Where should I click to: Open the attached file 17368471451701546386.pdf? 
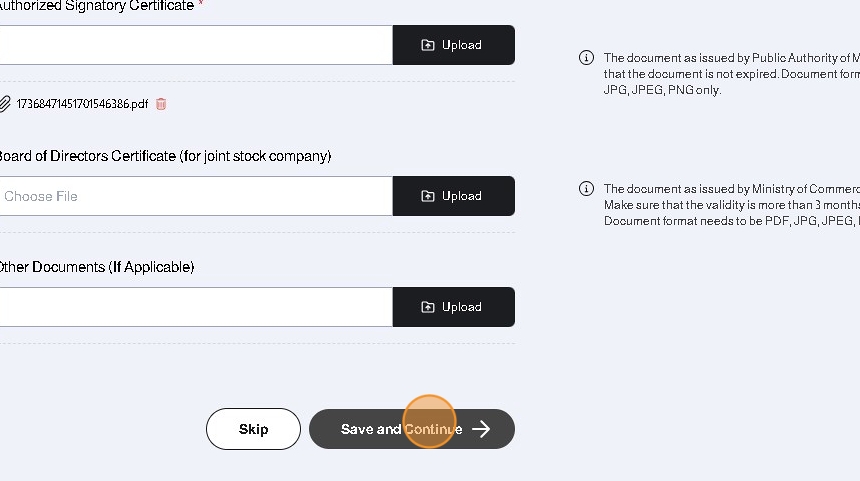tap(82, 104)
